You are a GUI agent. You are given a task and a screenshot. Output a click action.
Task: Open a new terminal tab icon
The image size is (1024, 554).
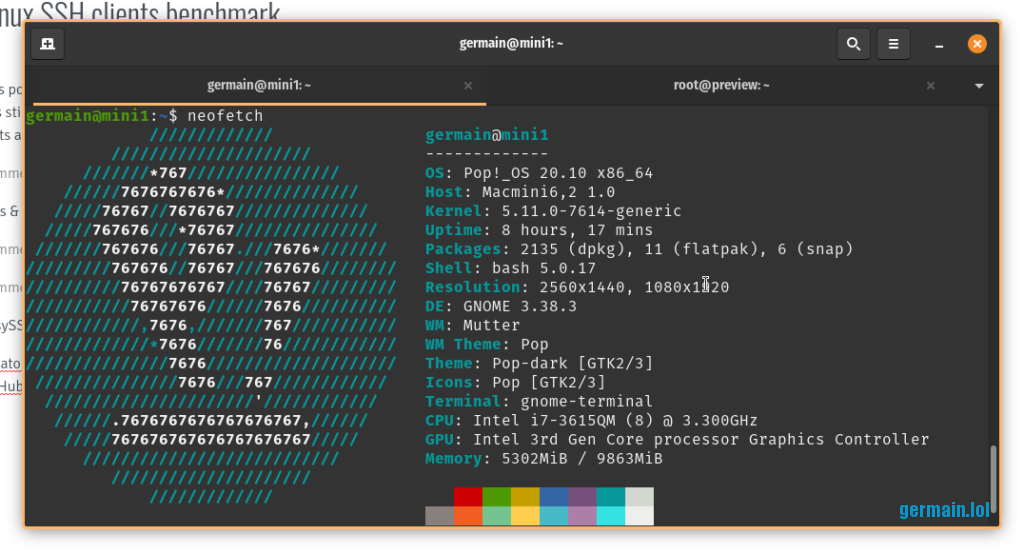(x=48, y=44)
